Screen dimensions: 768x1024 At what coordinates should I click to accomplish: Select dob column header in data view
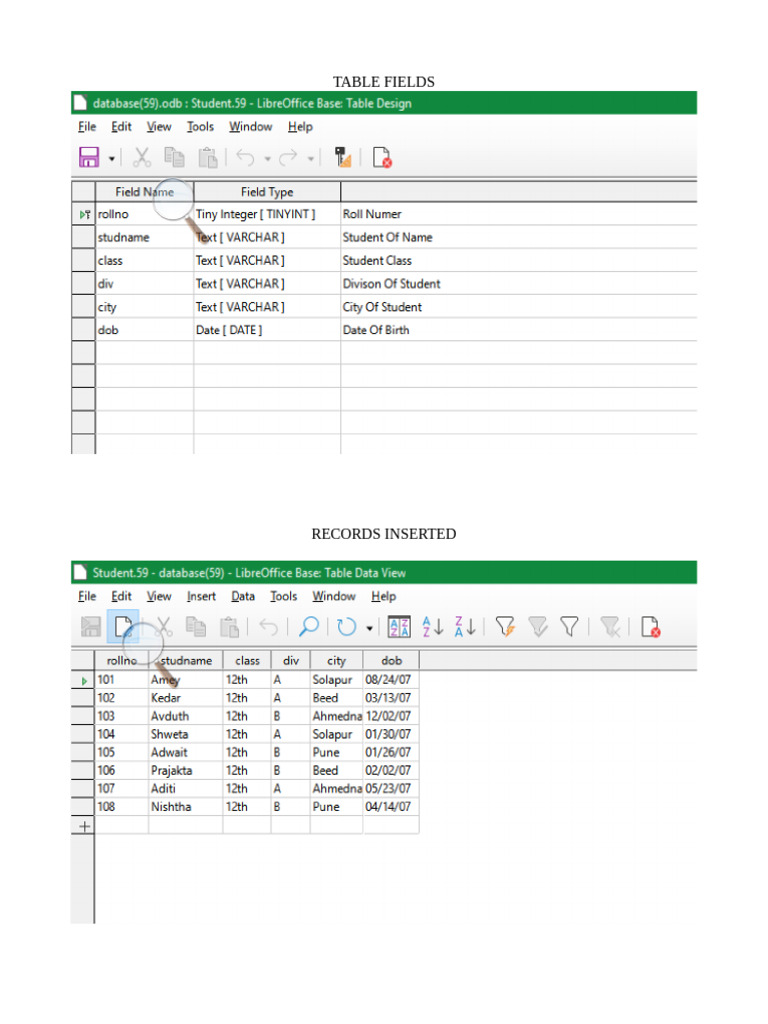[391, 661]
